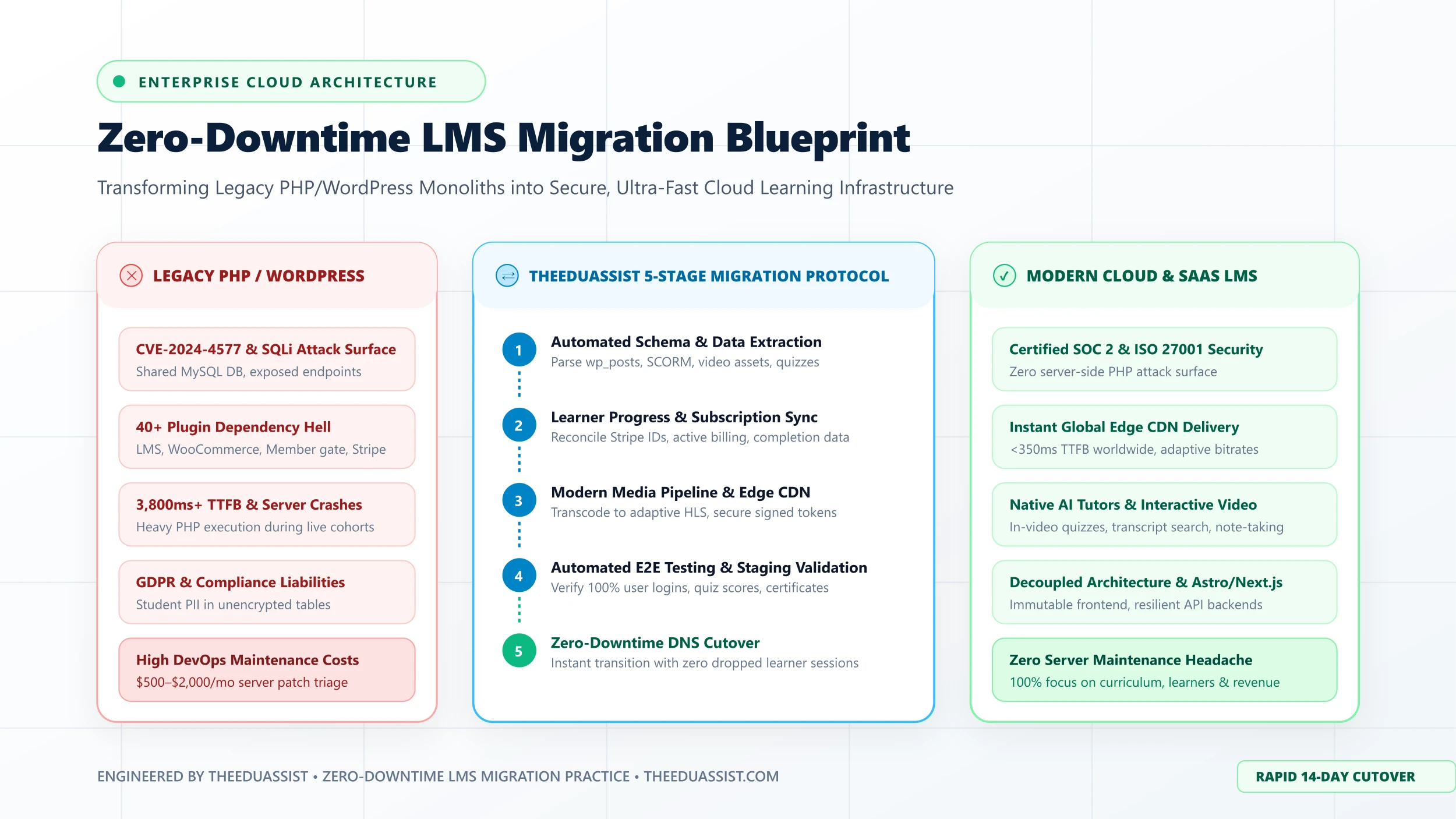Select step 2 circle for Learner Progress Sync
Viewport: 1456px width, 819px height.
[x=519, y=425]
